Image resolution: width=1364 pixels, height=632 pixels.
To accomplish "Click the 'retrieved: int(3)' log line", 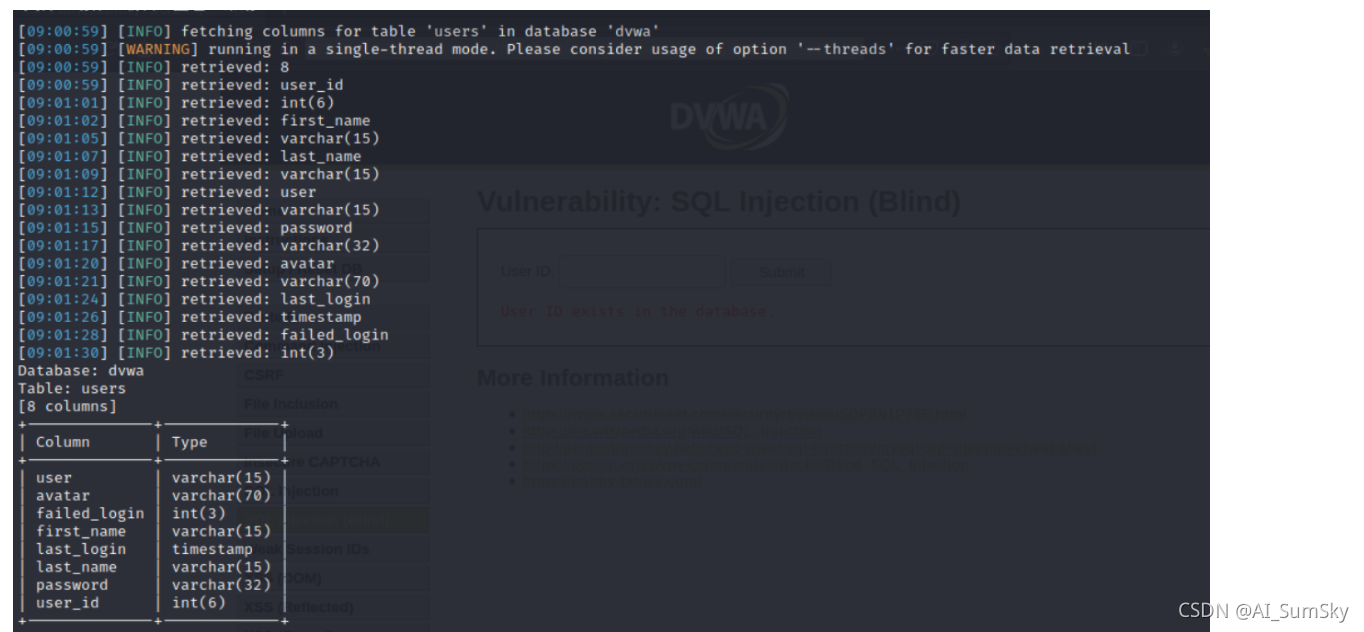I will [x=176, y=353].
